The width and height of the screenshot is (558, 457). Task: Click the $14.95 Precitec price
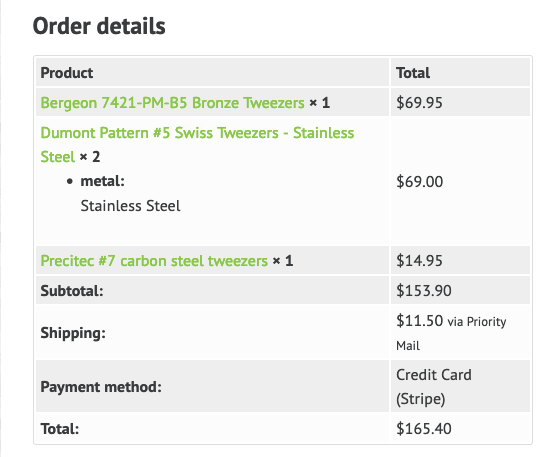pos(419,261)
